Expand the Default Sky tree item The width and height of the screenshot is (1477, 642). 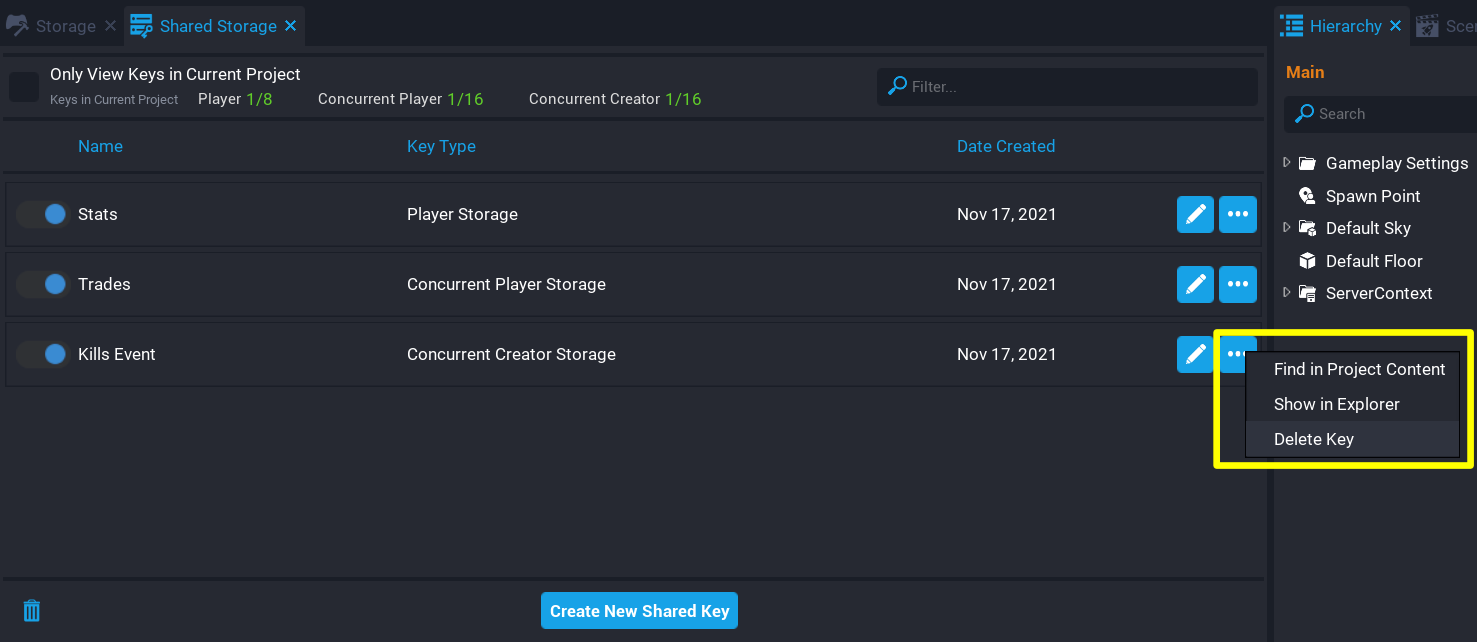pyautogui.click(x=1287, y=228)
